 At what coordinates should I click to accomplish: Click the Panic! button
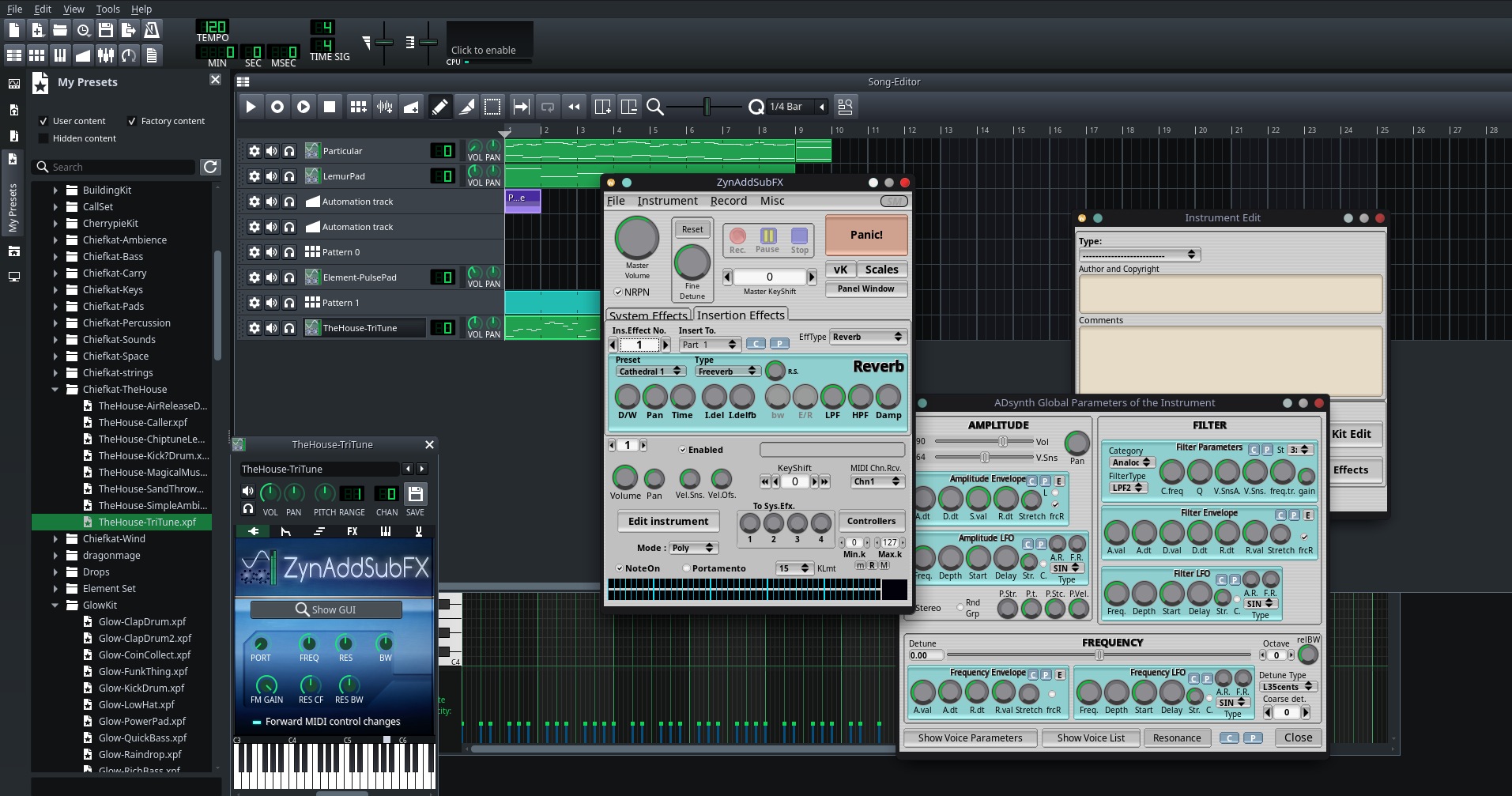click(866, 235)
